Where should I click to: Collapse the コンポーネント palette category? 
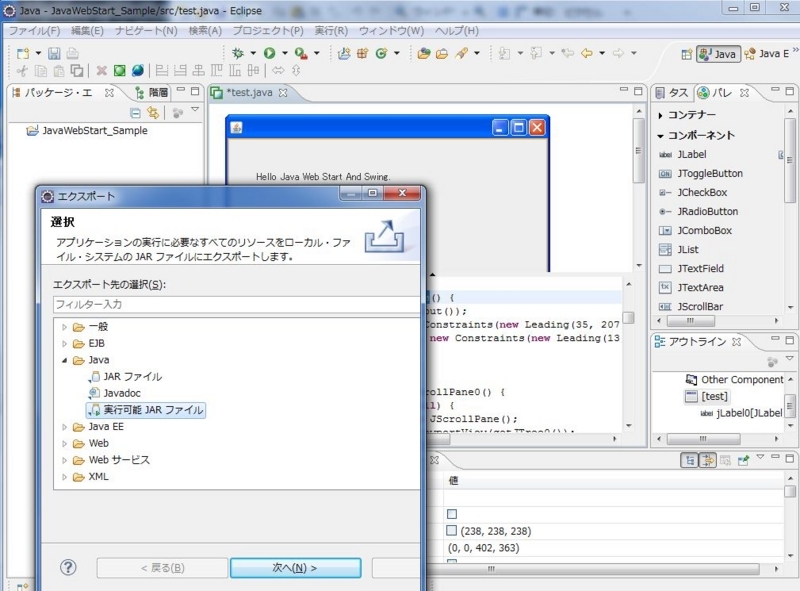[660, 136]
